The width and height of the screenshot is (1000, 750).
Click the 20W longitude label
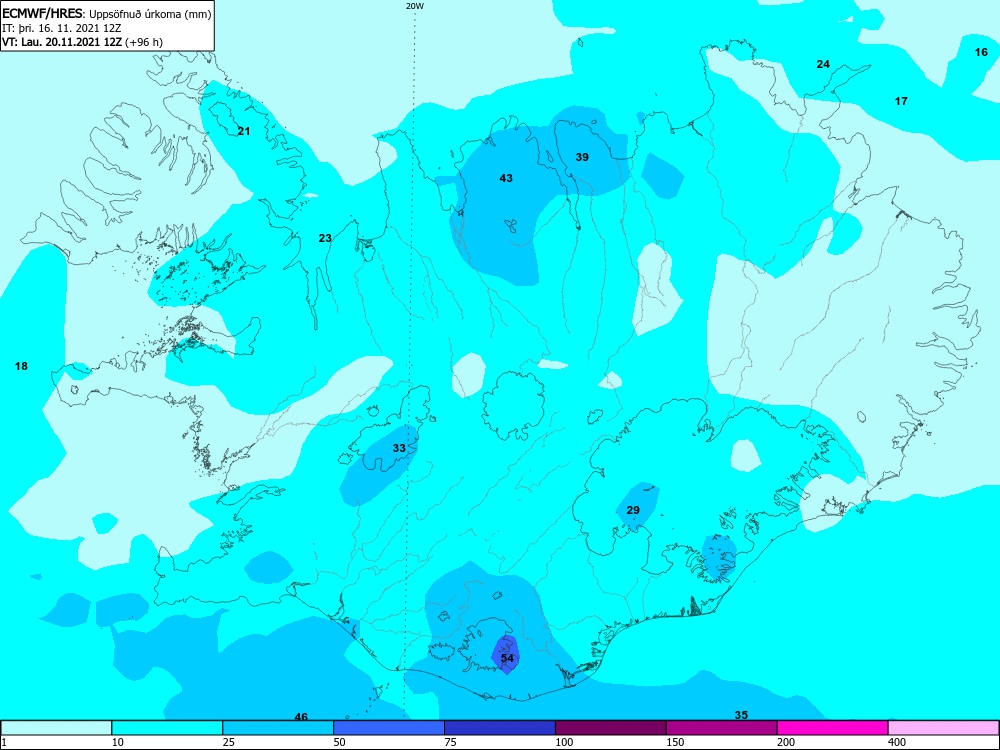pyautogui.click(x=414, y=6)
